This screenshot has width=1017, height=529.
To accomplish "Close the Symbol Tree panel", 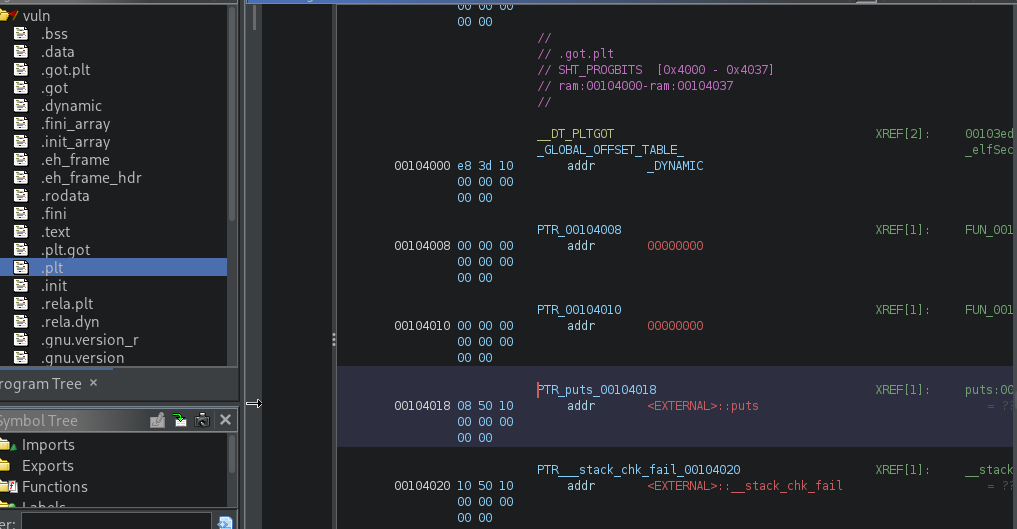I will coord(225,421).
